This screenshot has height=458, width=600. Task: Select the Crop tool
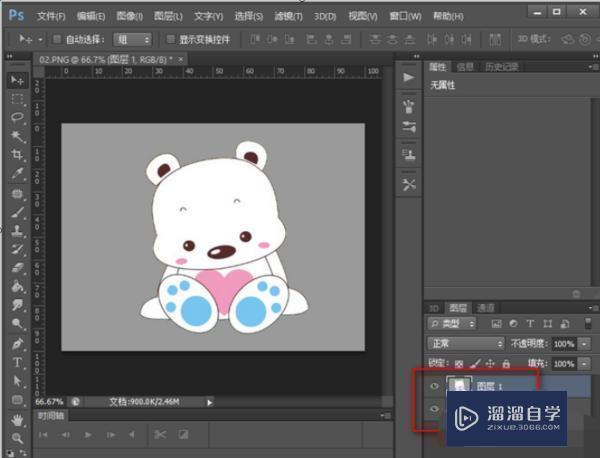click(17, 155)
